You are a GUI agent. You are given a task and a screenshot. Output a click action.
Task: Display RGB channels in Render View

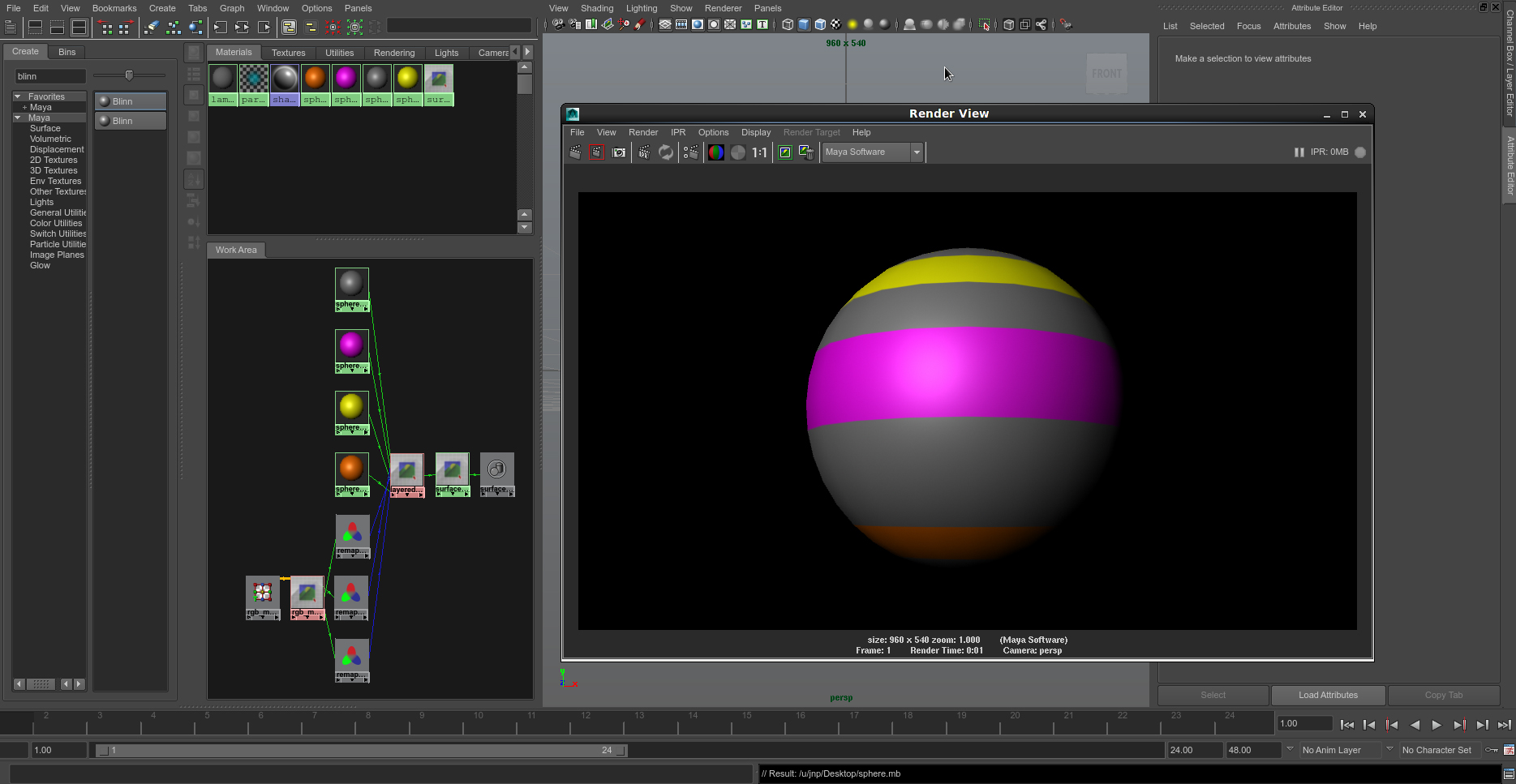click(715, 152)
